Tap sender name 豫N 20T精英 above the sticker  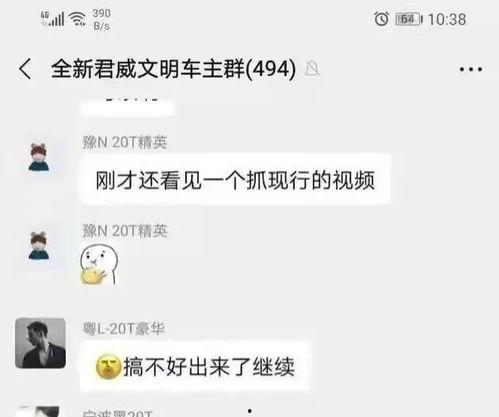[x=124, y=231]
